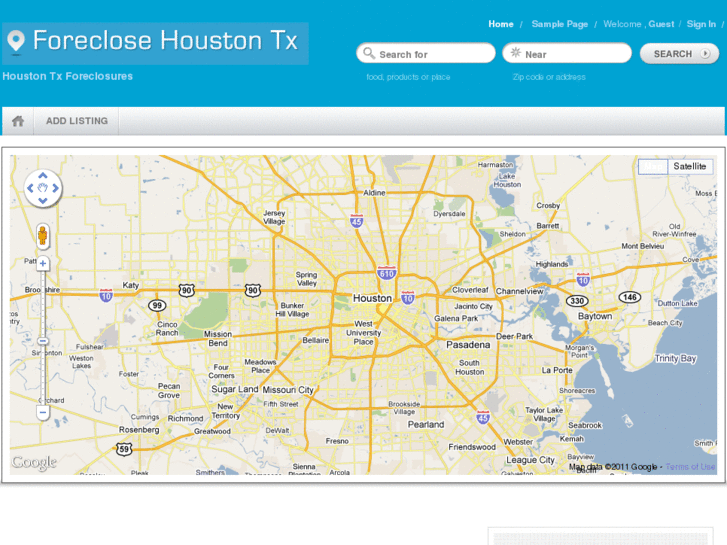Click the 'Rosenberg' label on map
Screen dimensions: 727x545
click(x=139, y=430)
